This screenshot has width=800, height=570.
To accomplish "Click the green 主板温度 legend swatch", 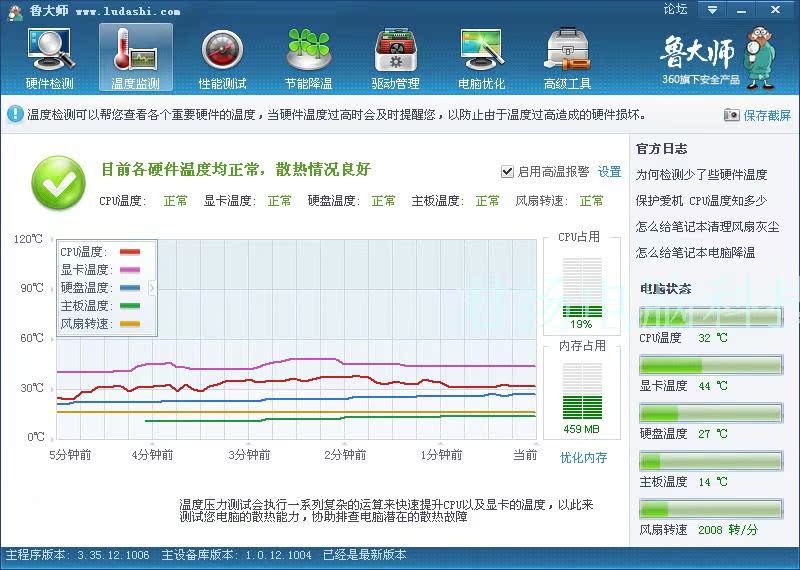I will pyautogui.click(x=130, y=306).
